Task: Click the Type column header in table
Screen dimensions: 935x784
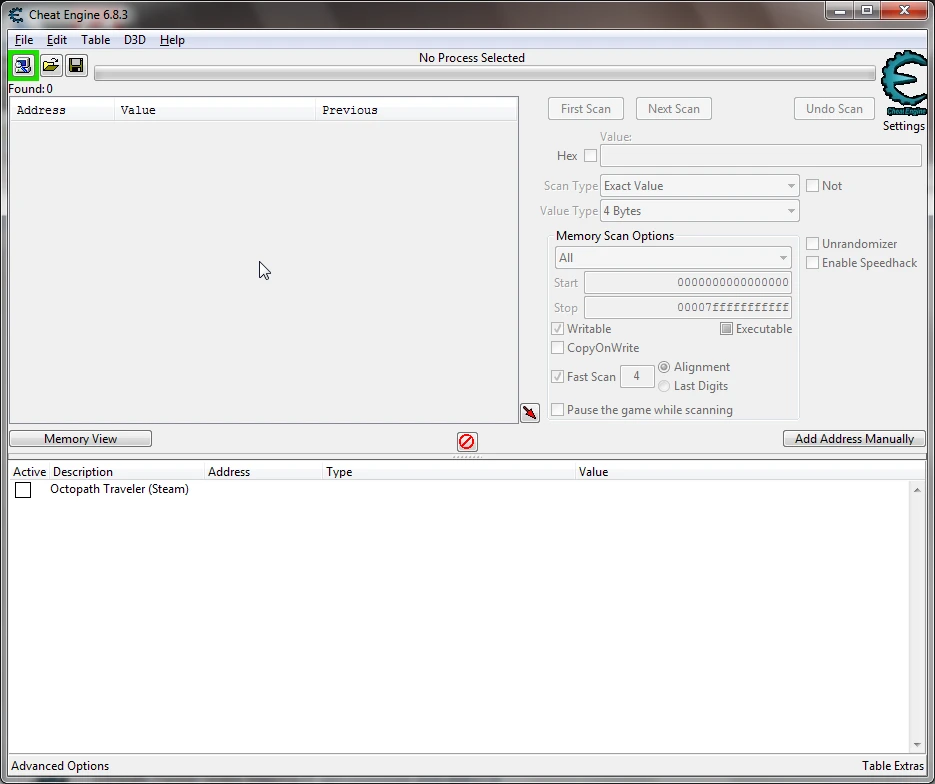Action: 449,472
